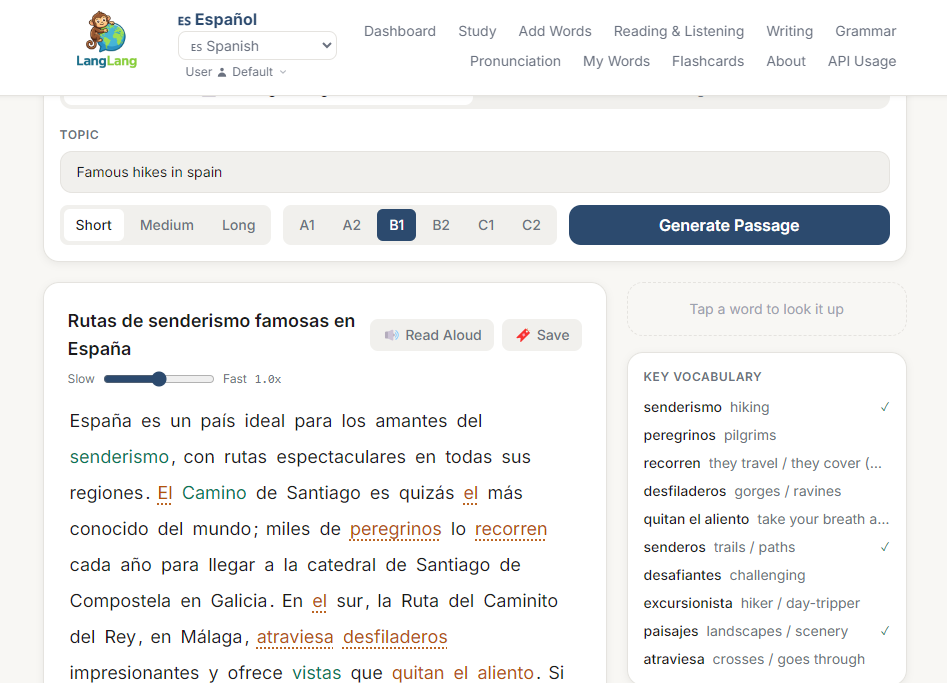Choose level A2

[x=352, y=225]
